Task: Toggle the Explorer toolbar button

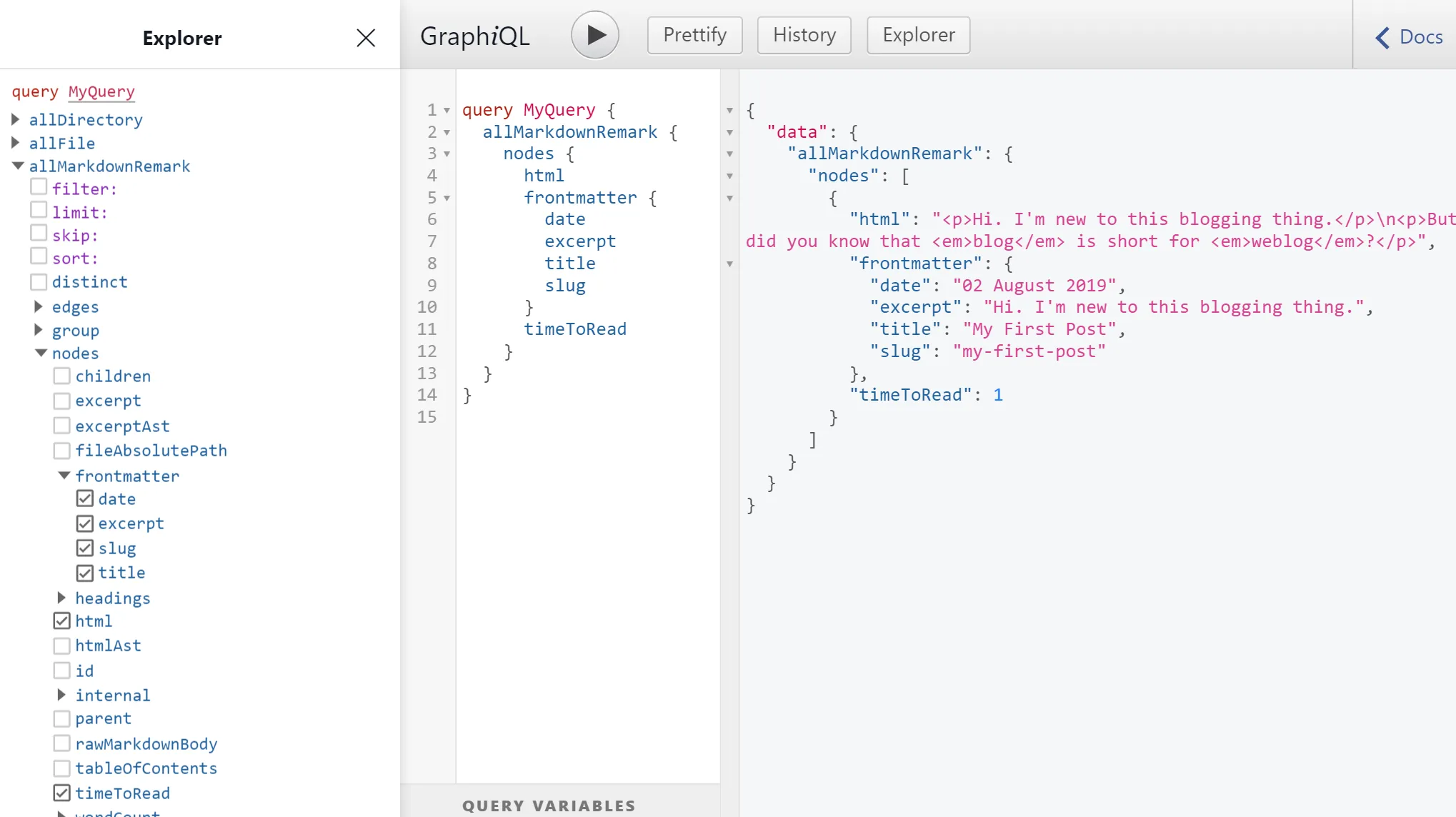Action: click(919, 35)
